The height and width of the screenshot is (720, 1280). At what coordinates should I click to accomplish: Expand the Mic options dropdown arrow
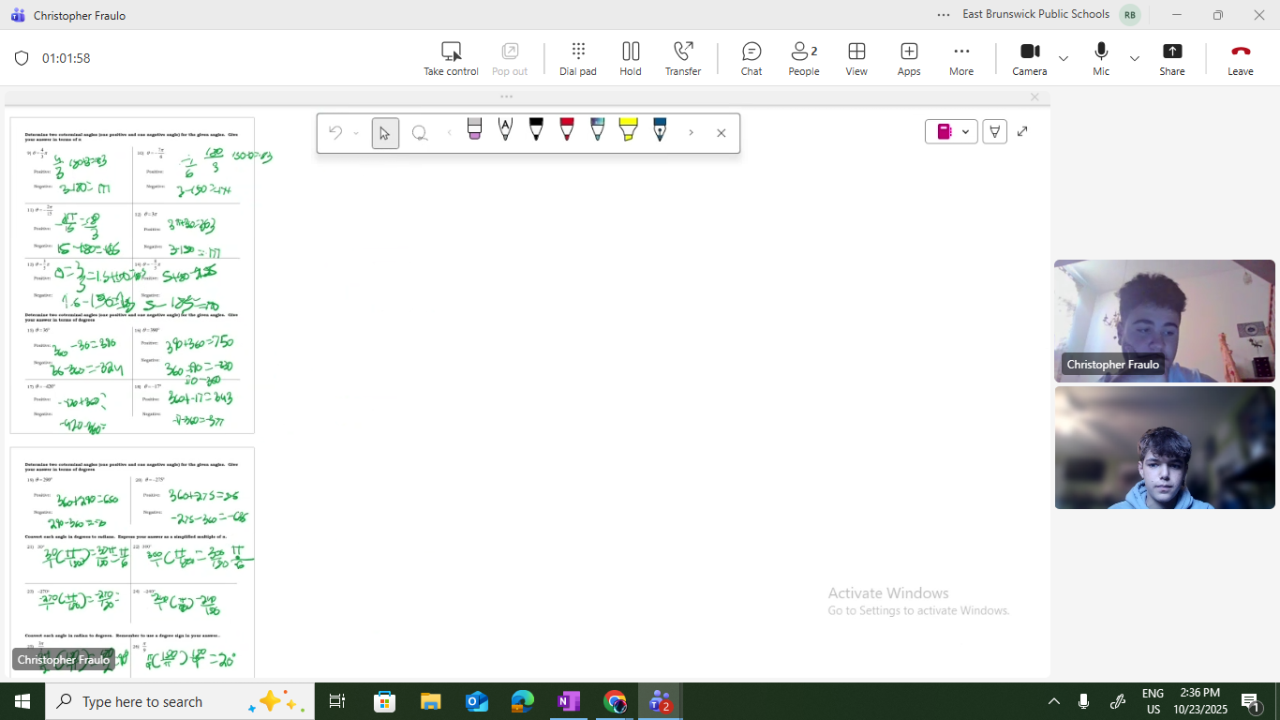coord(1134,58)
